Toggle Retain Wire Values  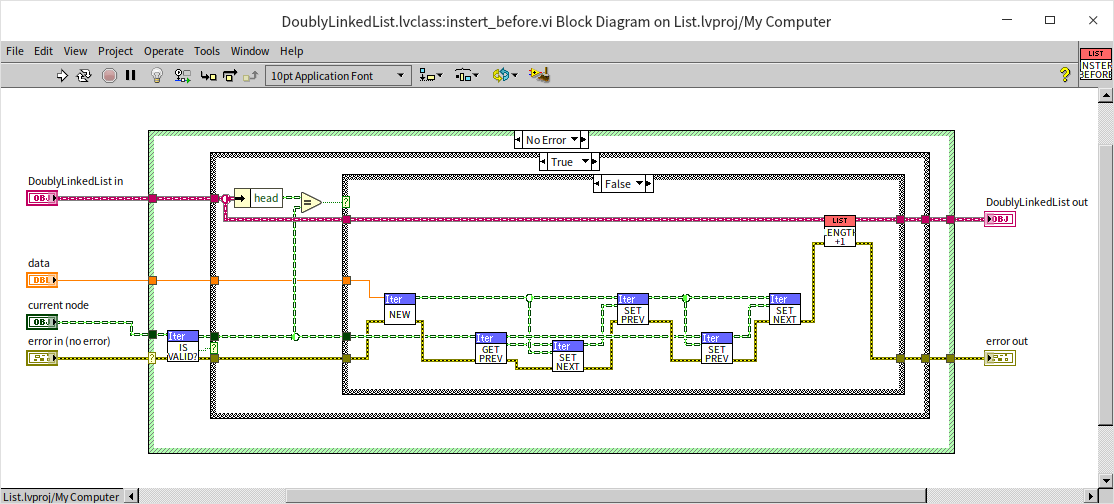[x=182, y=75]
